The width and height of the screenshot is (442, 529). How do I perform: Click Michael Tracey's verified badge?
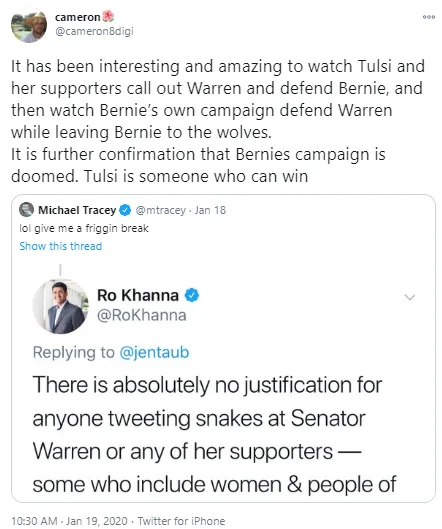(126, 210)
